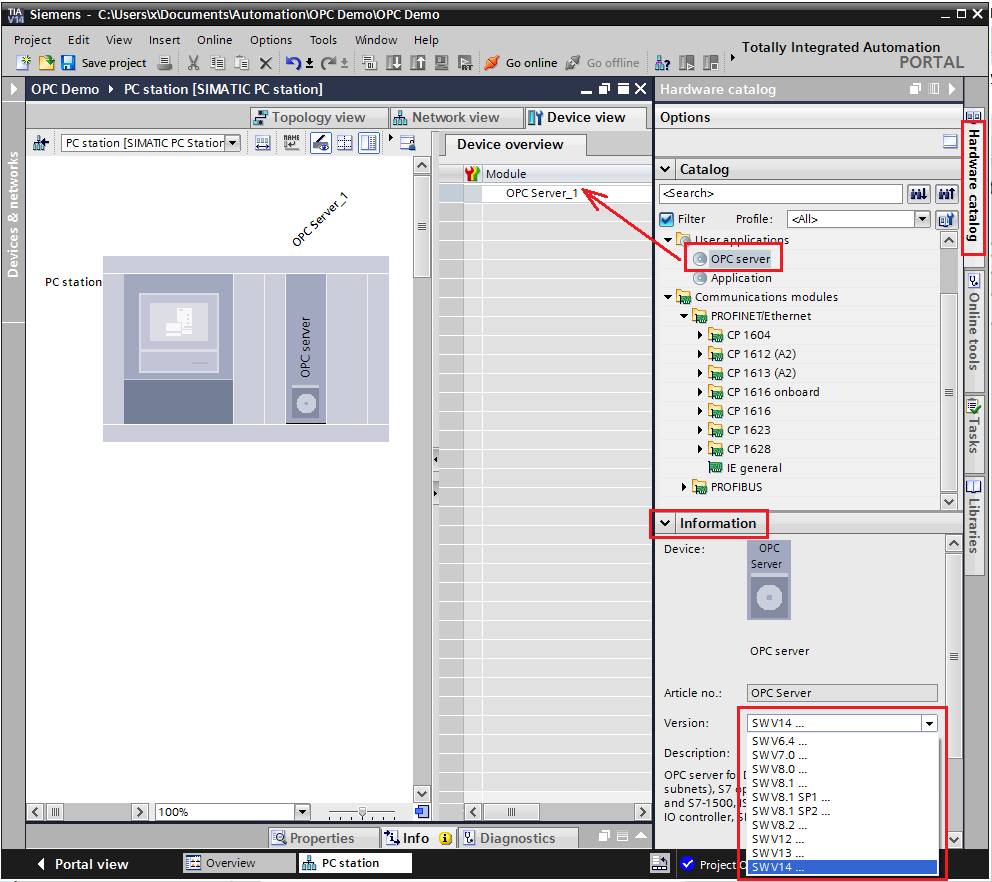This screenshot has height=882, width=992.
Task: Collapse the Communications modules folder
Action: pos(668,297)
